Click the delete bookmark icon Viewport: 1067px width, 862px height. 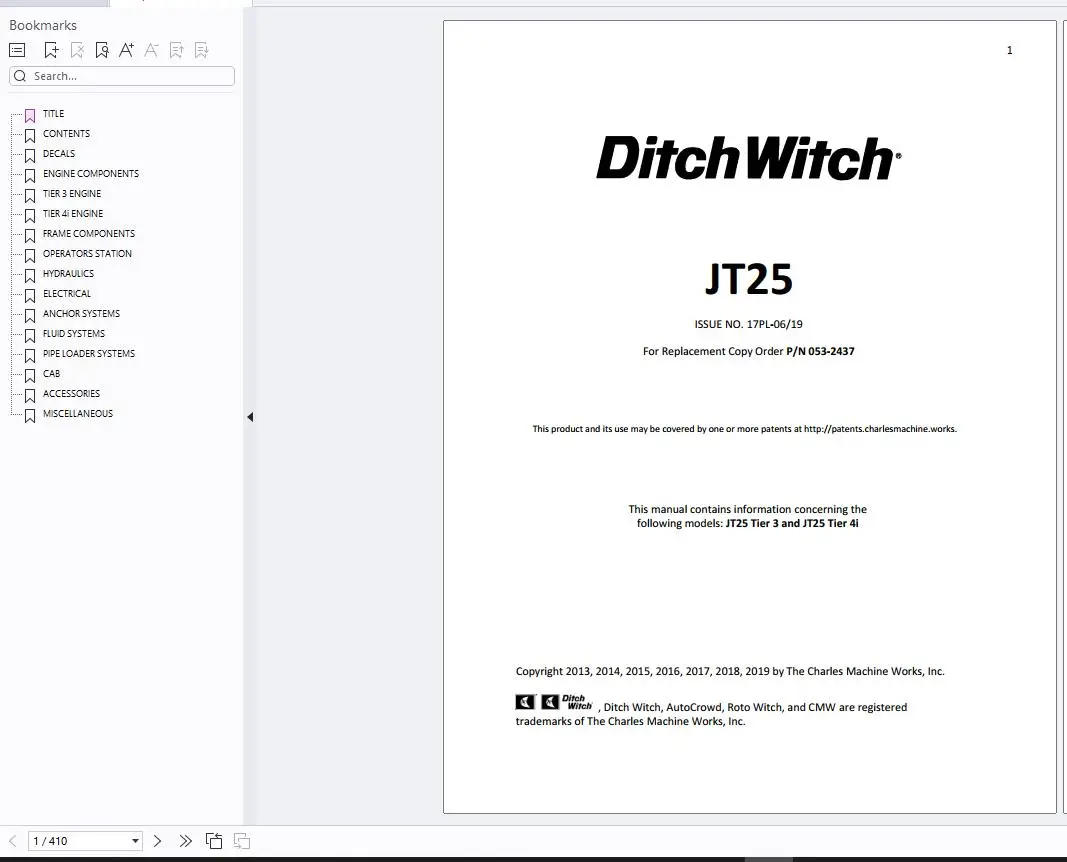click(x=76, y=49)
